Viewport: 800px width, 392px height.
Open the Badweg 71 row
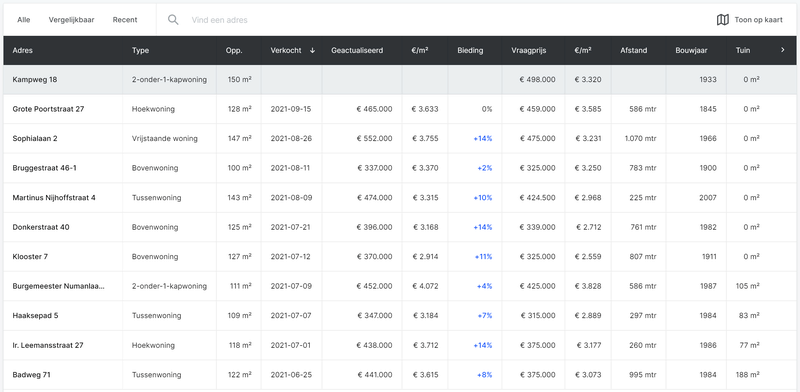click(400, 375)
